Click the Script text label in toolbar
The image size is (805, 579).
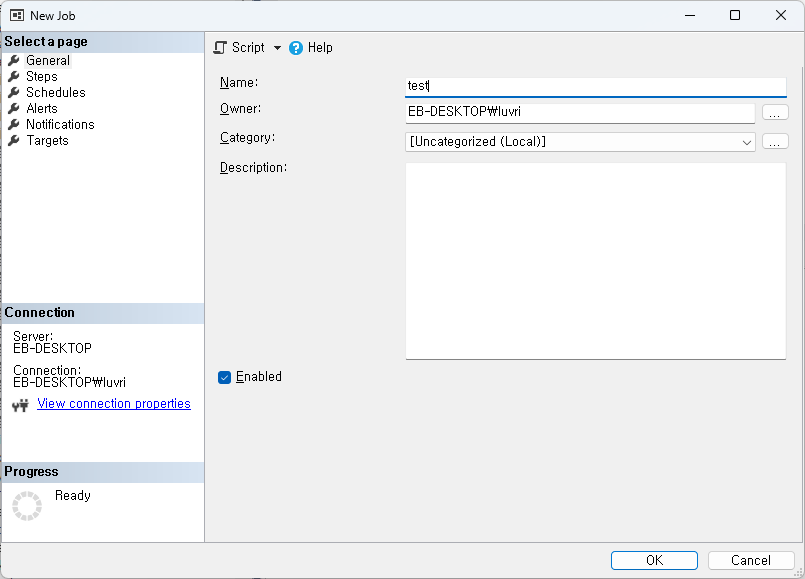coord(248,48)
